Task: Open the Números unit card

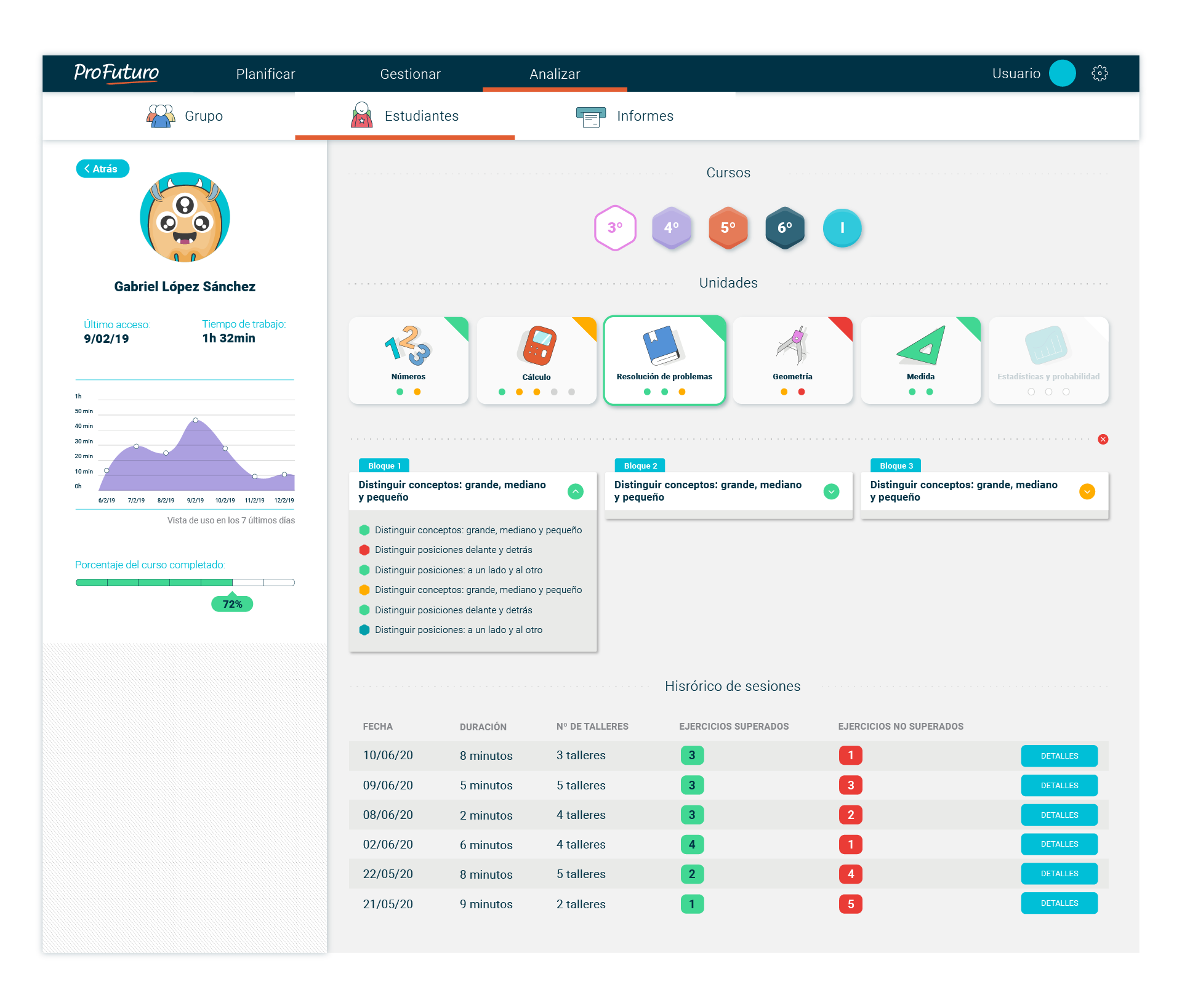Action: [x=408, y=360]
